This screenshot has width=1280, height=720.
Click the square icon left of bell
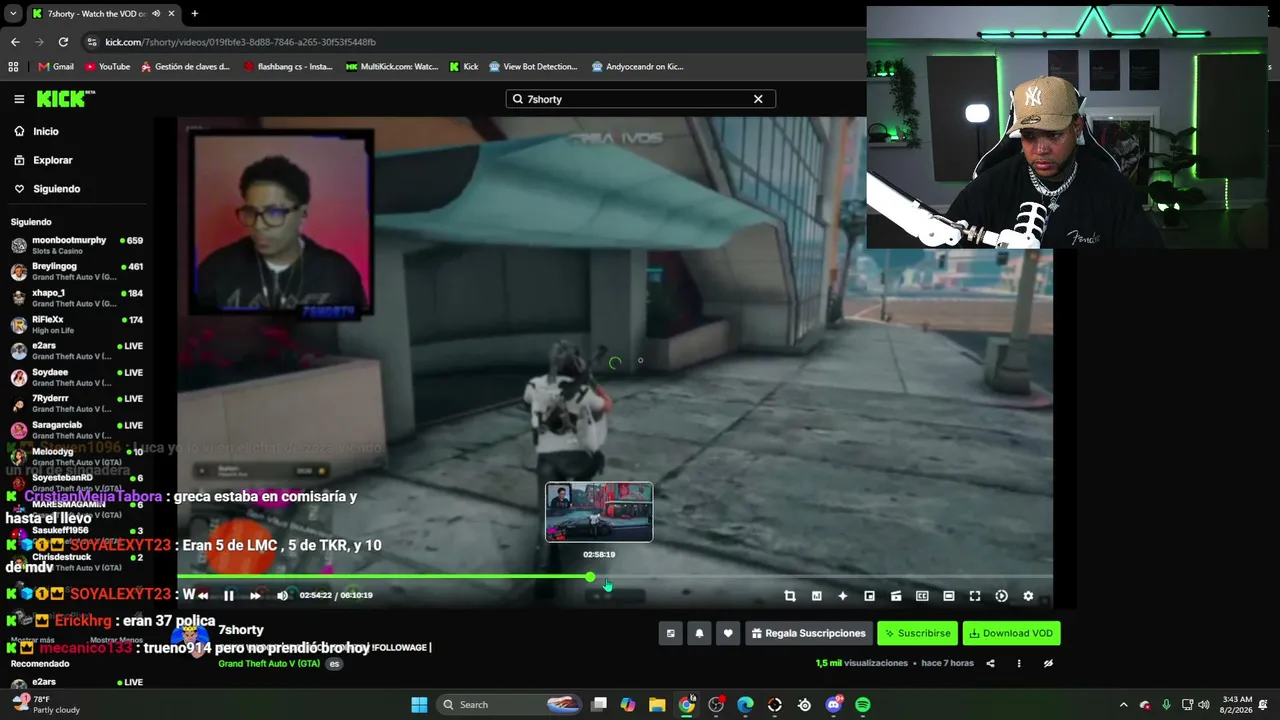tap(670, 633)
